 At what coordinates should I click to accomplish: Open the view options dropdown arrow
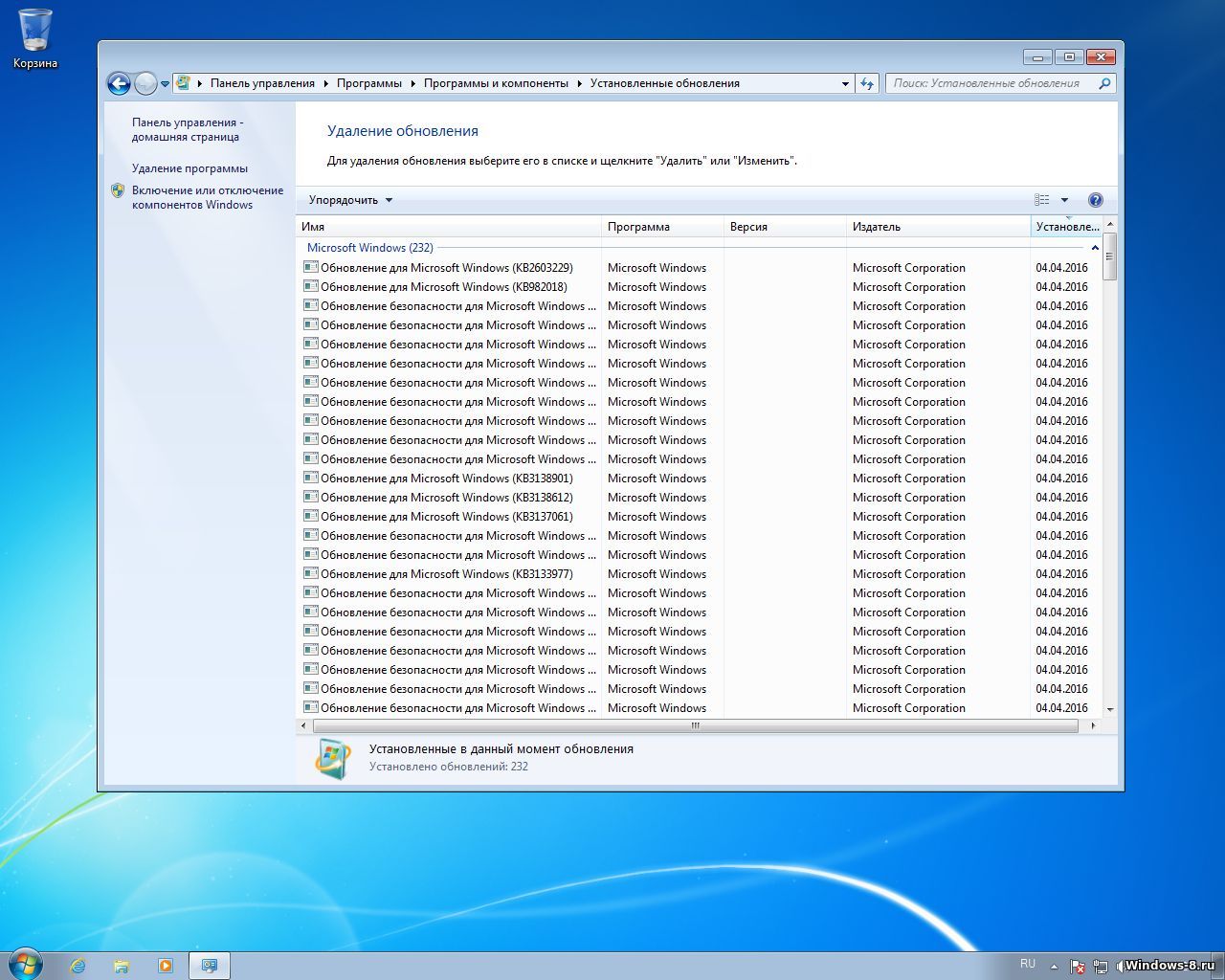[x=1064, y=200]
